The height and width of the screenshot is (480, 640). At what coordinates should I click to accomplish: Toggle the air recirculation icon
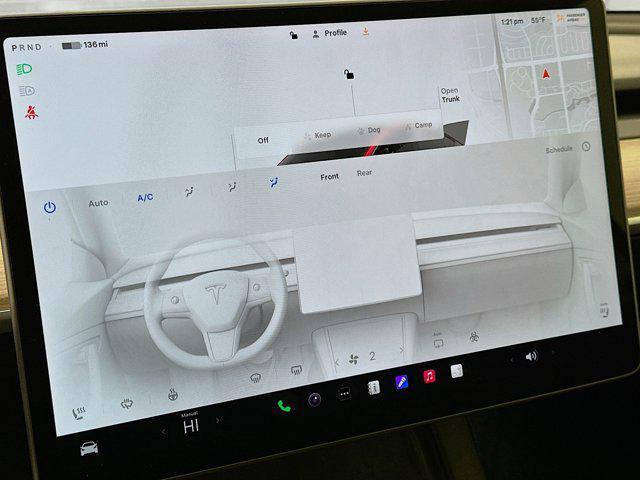tap(438, 343)
